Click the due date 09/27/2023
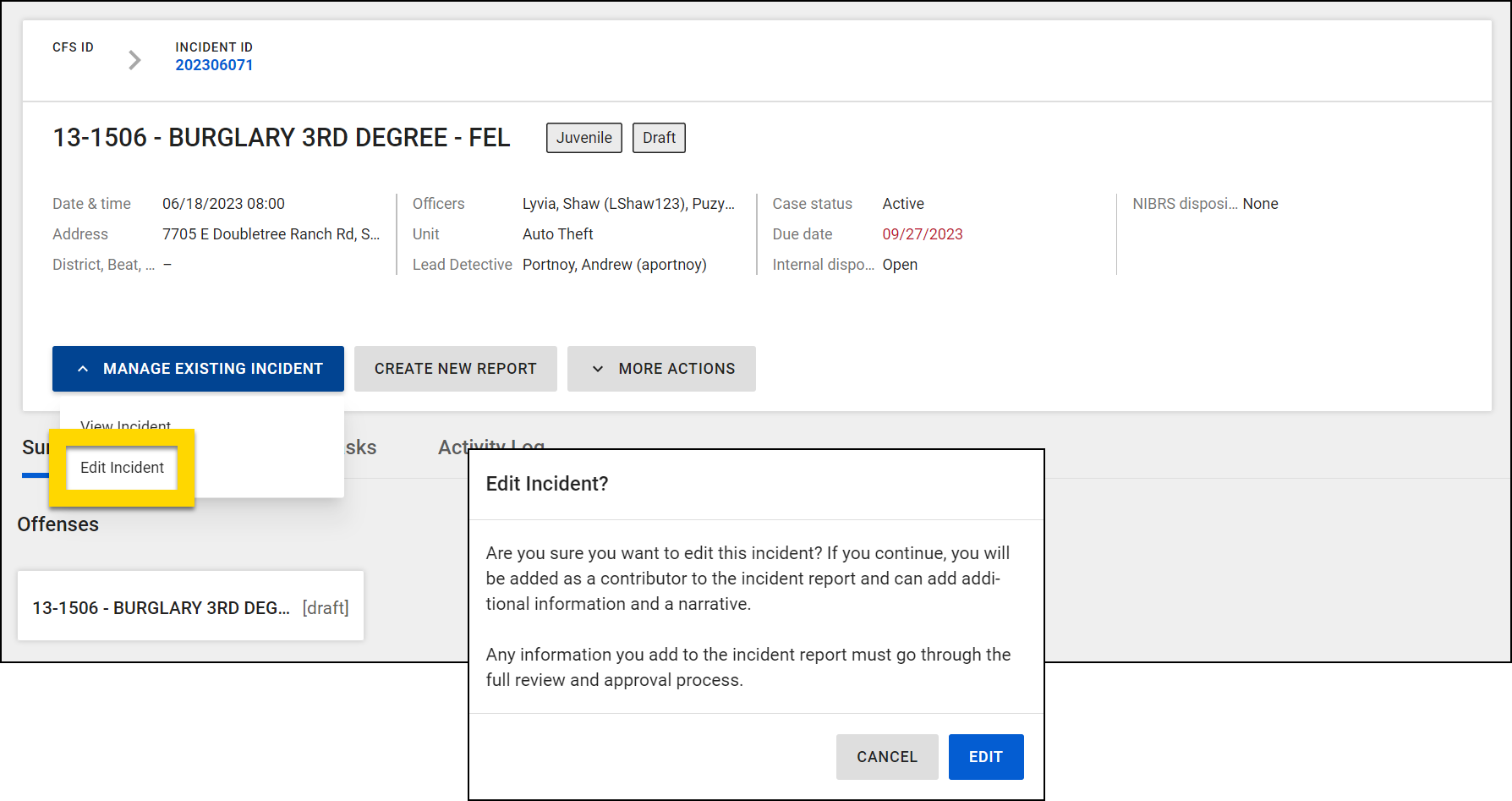This screenshot has width=1512, height=801. click(x=922, y=233)
